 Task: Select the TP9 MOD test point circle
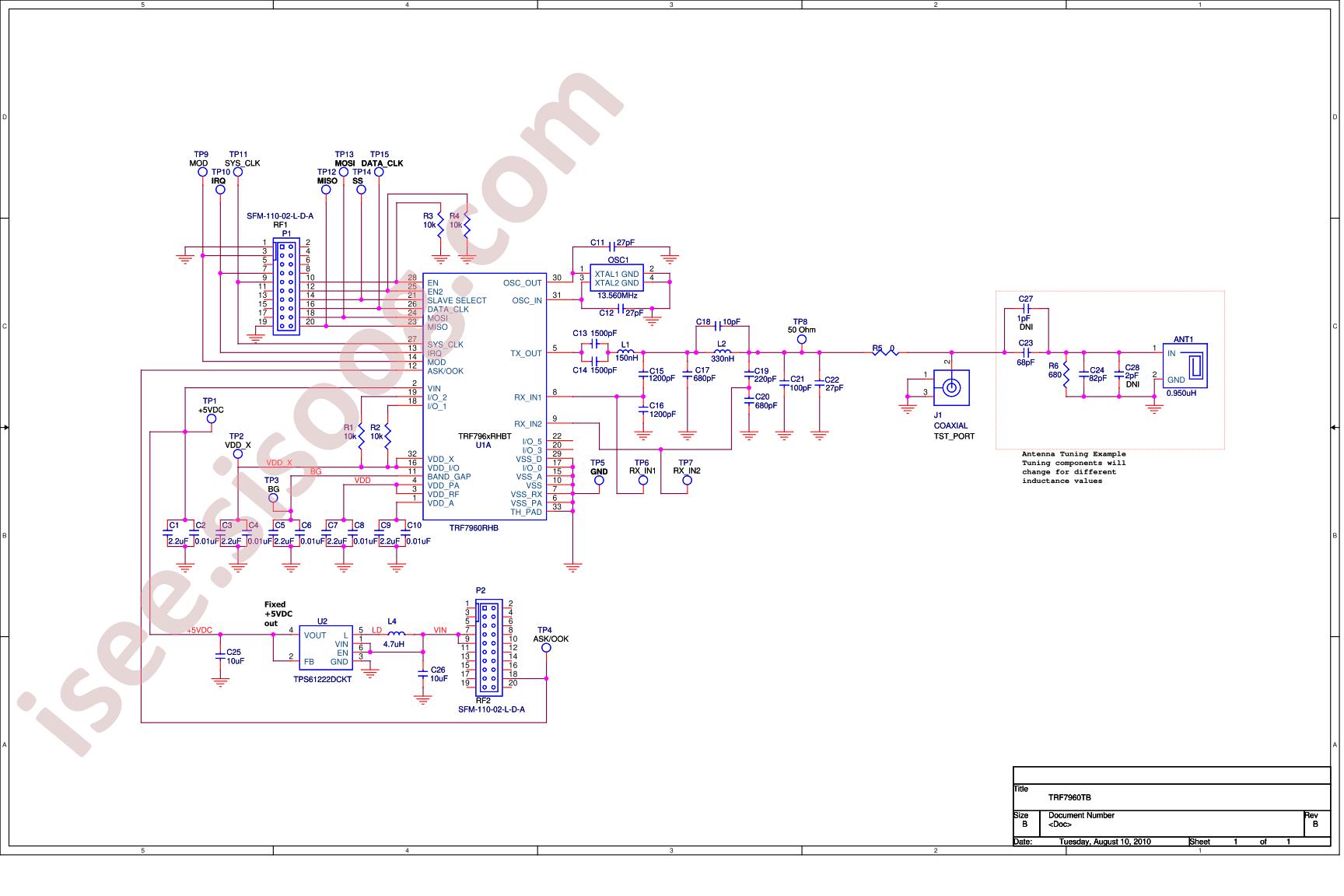pos(203,173)
